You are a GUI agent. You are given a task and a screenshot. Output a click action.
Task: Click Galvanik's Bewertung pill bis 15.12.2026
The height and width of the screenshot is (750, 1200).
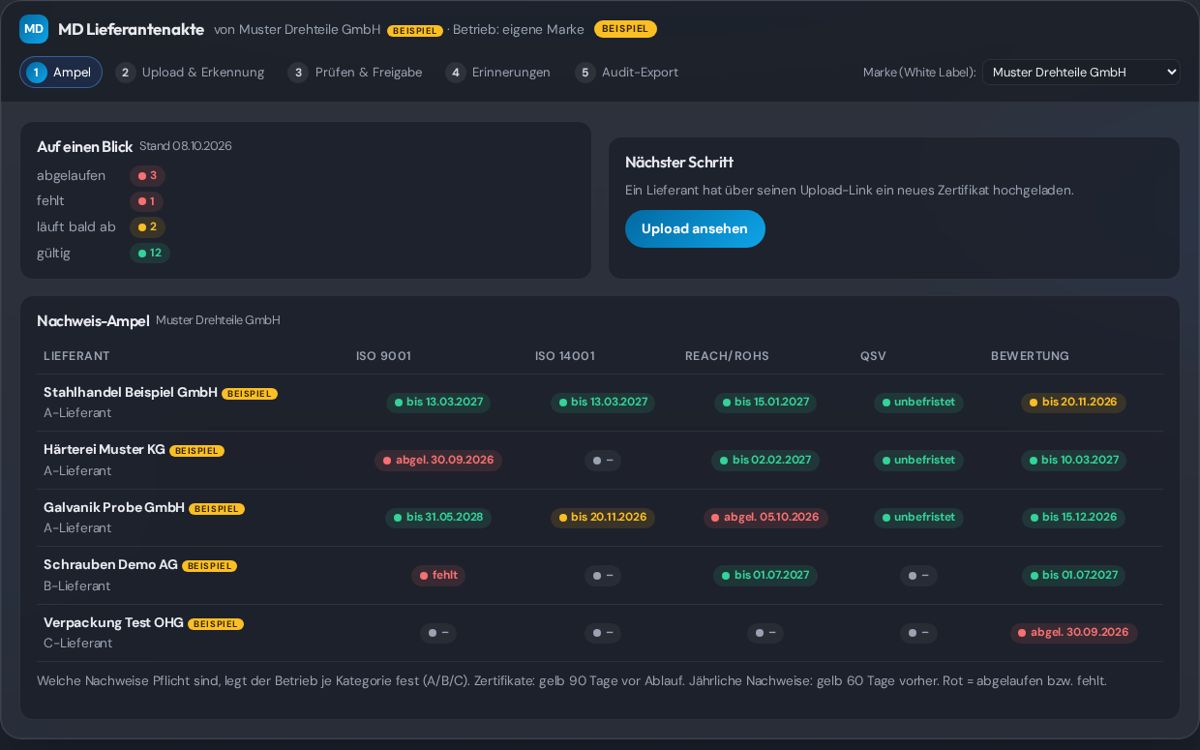1073,517
